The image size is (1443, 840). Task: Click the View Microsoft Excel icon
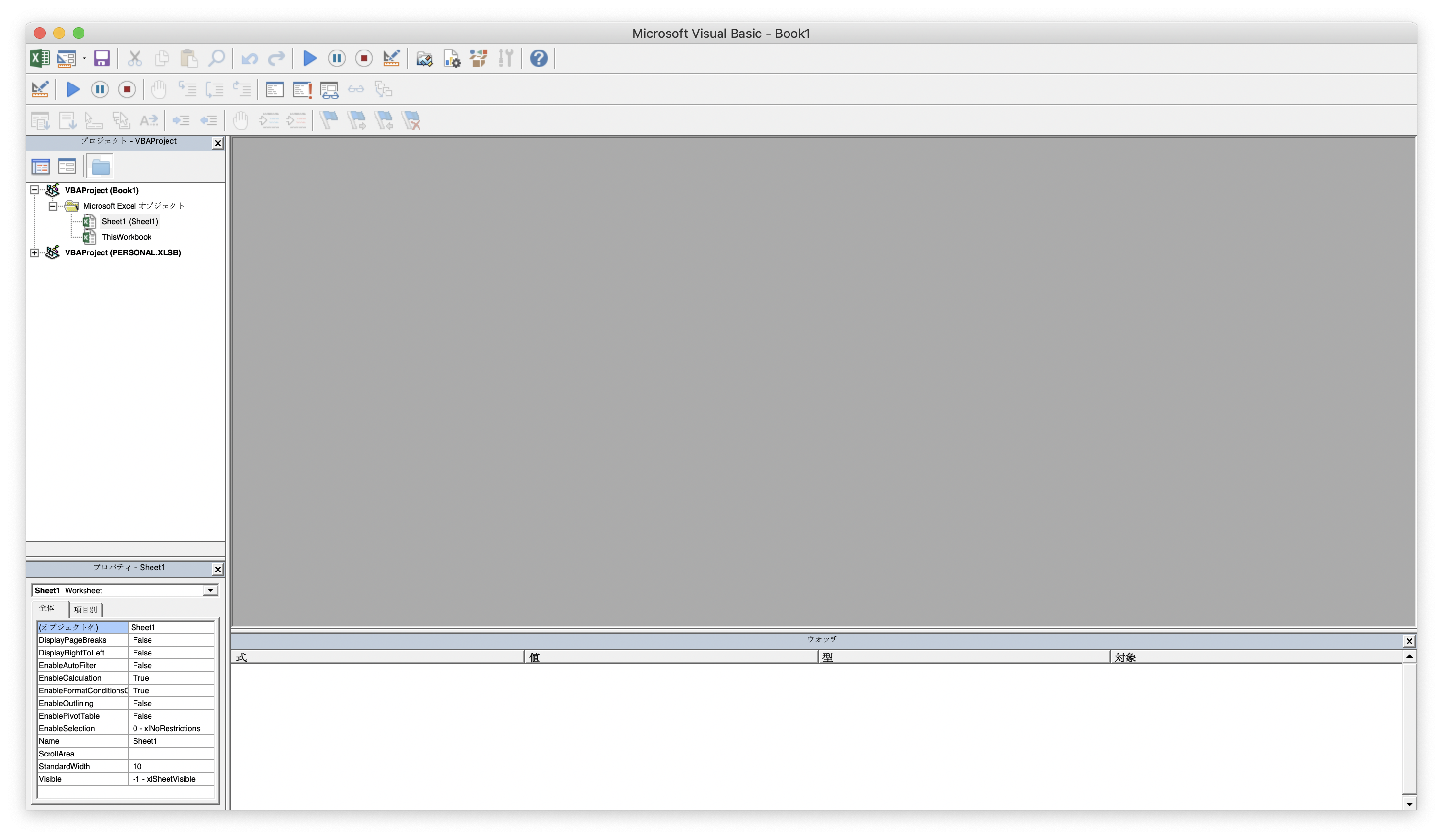click(39, 58)
